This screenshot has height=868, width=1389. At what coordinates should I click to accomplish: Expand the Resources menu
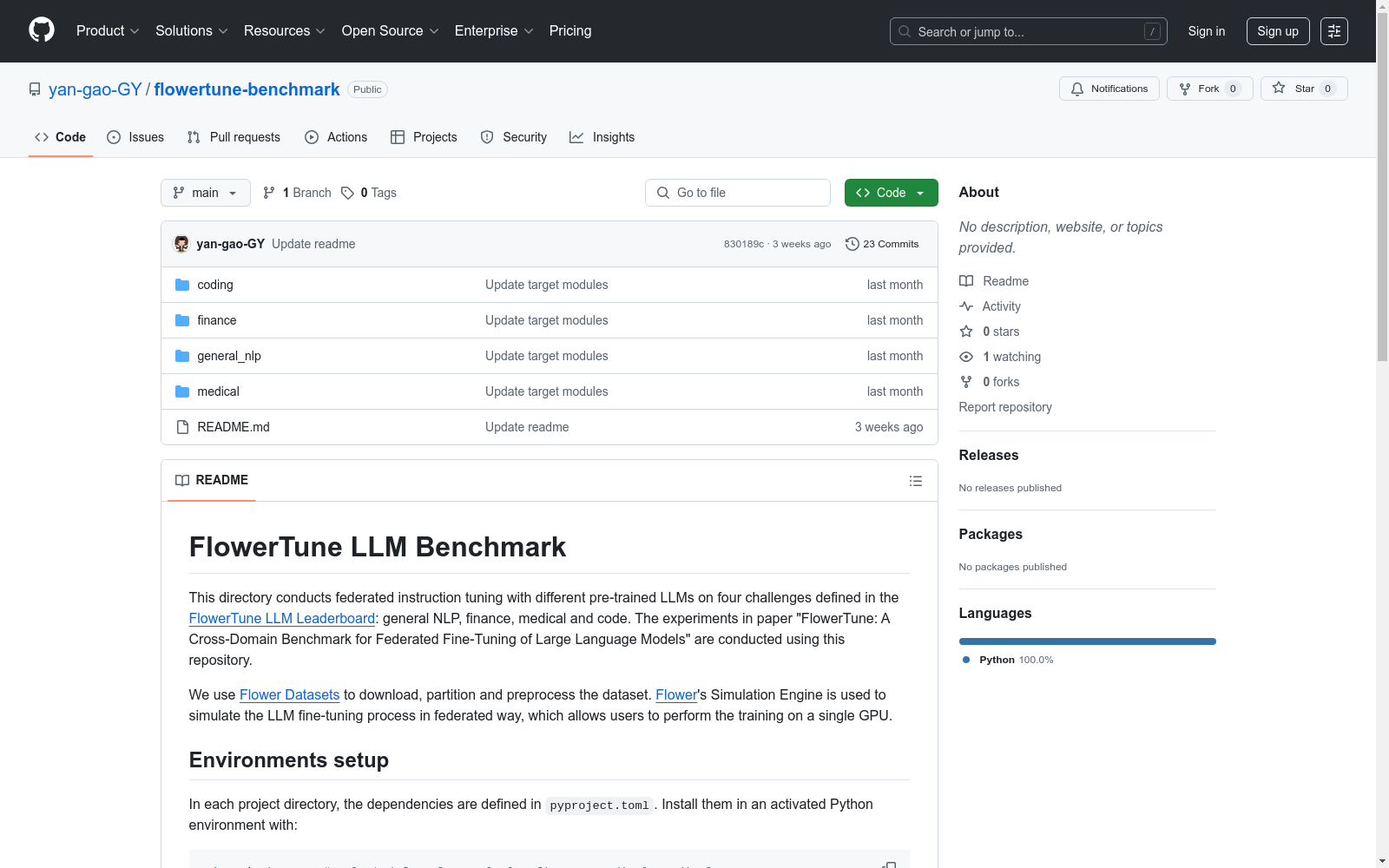pyautogui.click(x=285, y=31)
